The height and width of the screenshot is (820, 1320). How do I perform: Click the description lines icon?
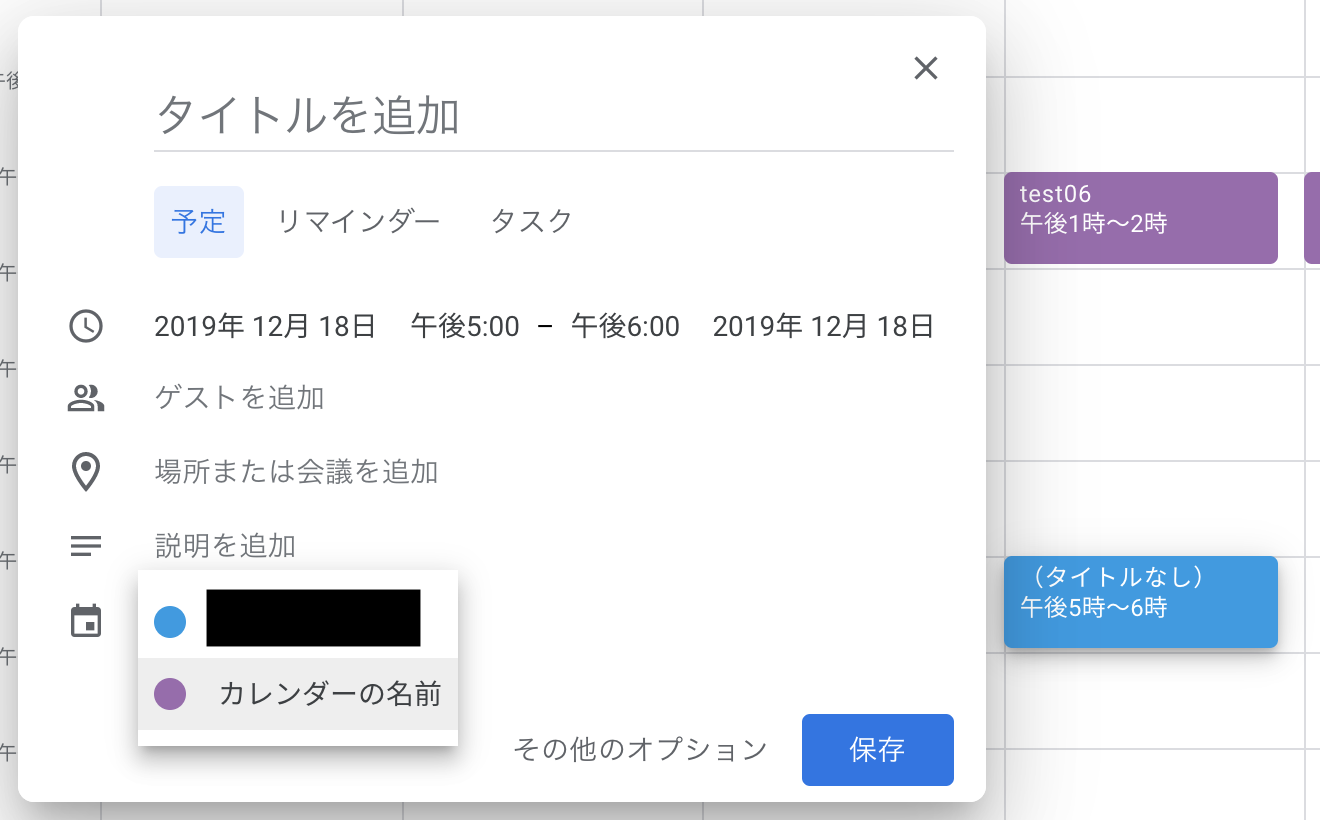pyautogui.click(x=86, y=546)
